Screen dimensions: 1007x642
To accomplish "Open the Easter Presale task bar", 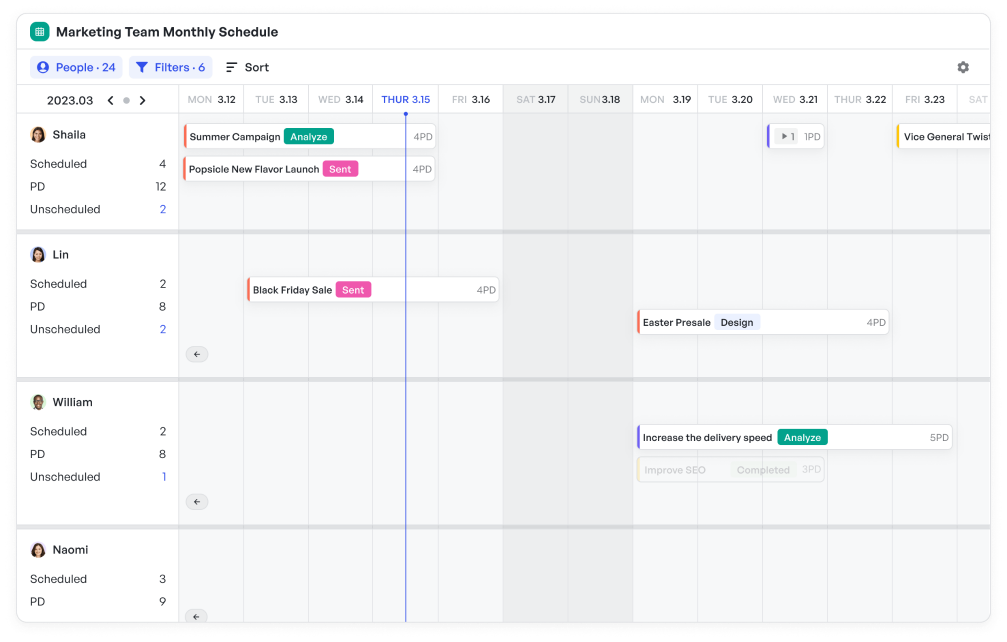I will point(763,323).
